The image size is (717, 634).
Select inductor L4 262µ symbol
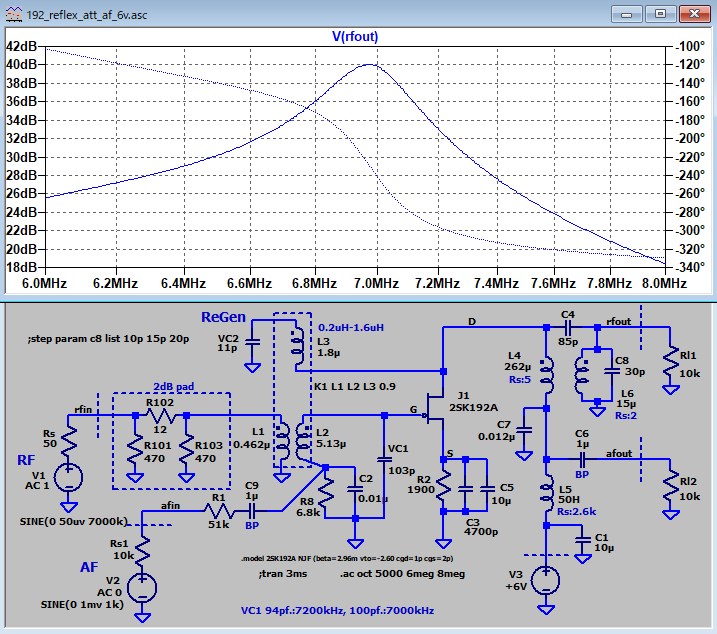coord(546,376)
